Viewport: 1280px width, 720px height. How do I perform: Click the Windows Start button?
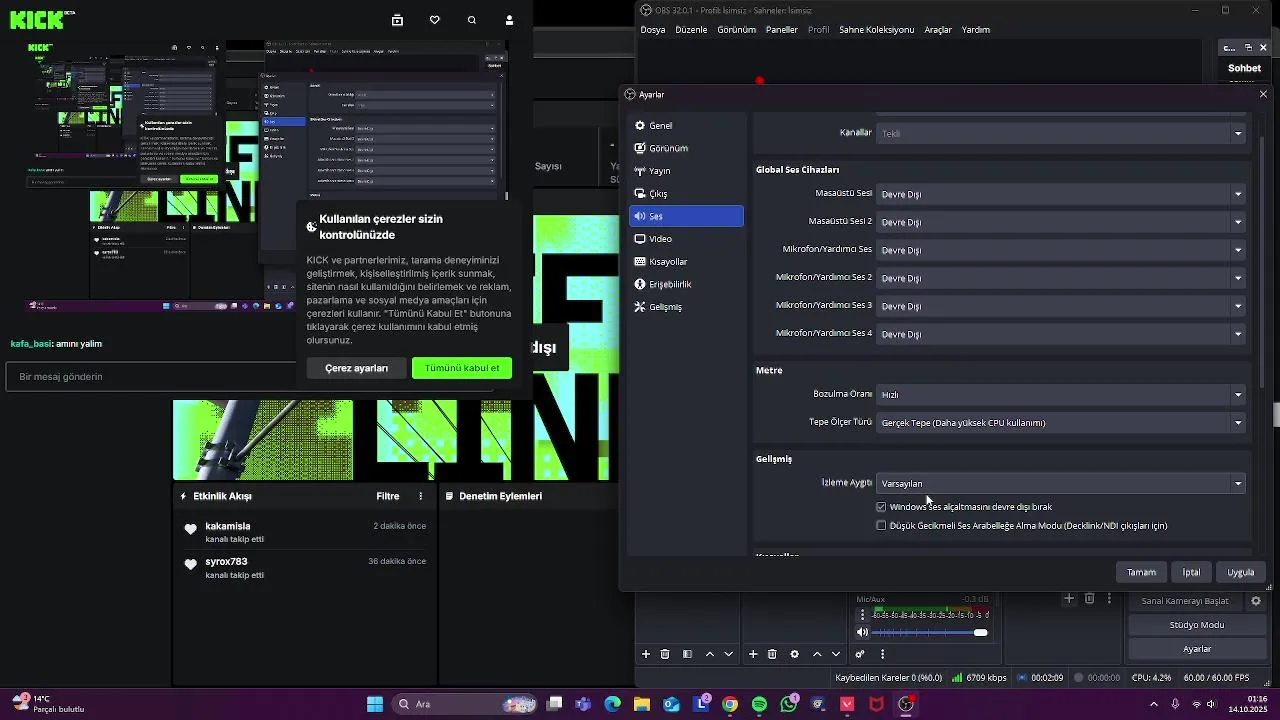375,704
